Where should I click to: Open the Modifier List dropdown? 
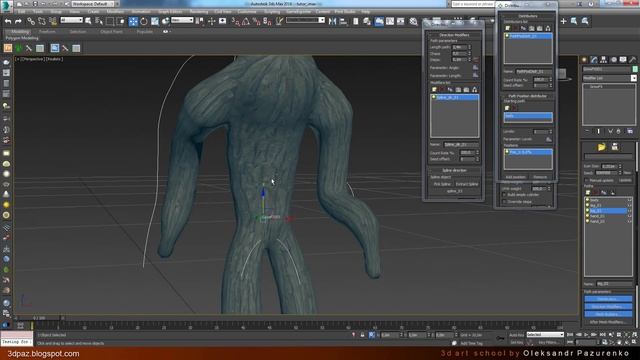(609, 78)
